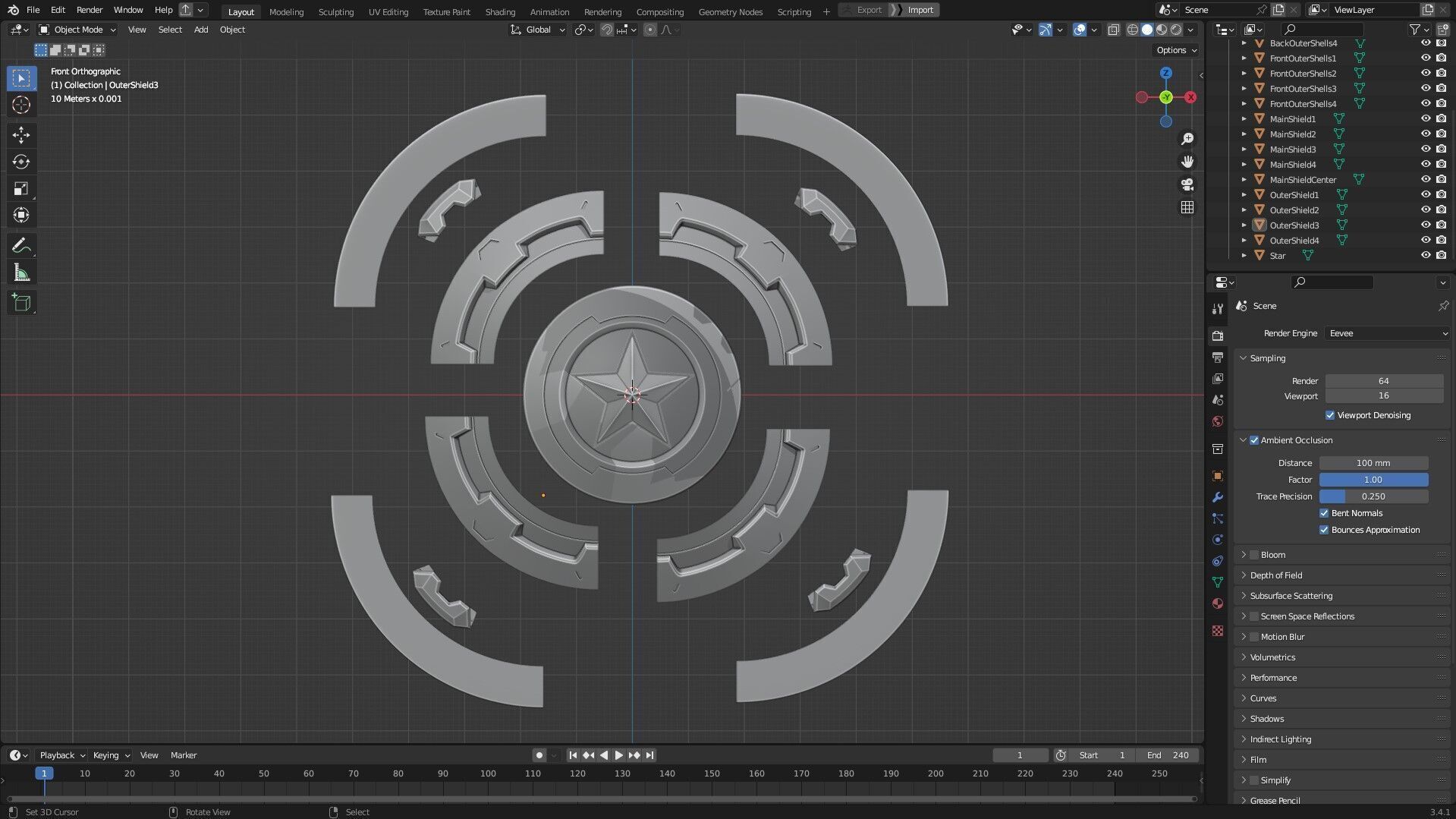Switch to the Shading workspace tab
1456x819 pixels.
pos(500,11)
